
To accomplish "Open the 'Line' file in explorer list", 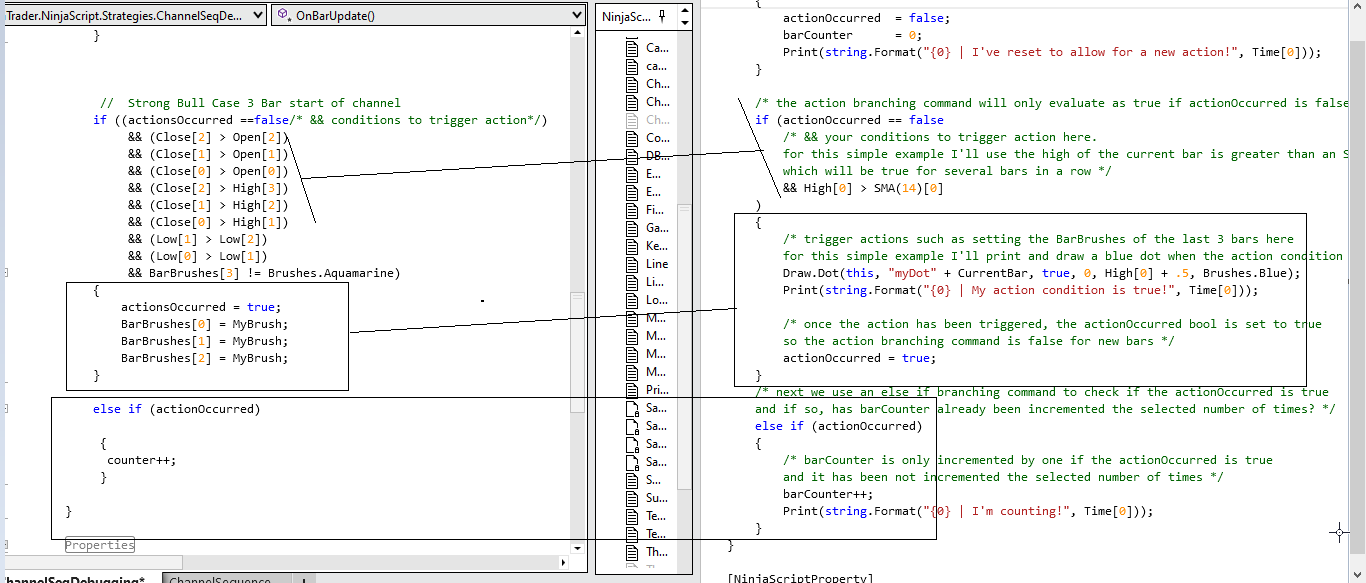I will 657,264.
